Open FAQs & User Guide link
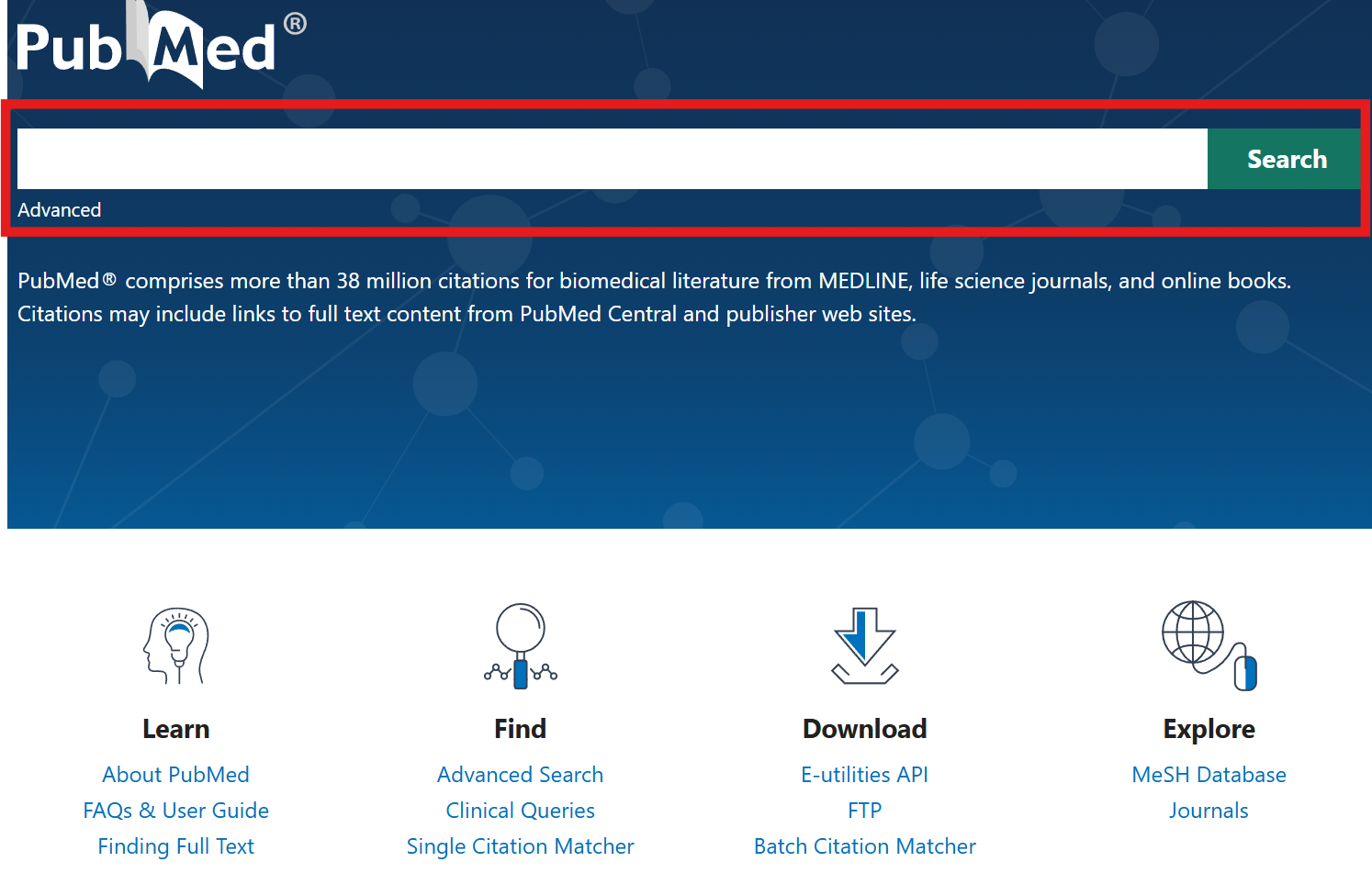Screen dimensions: 1372x873 click(x=176, y=811)
